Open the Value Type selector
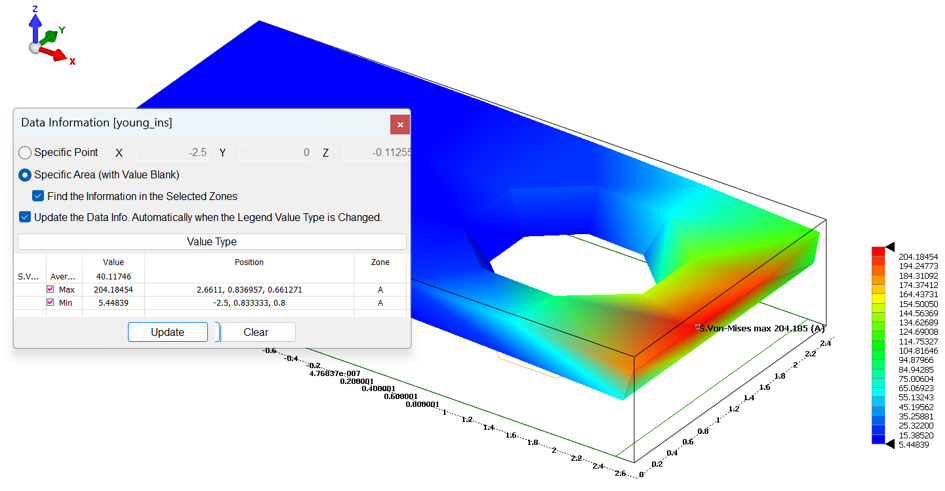Screen dimensions: 945x491 (x=212, y=242)
